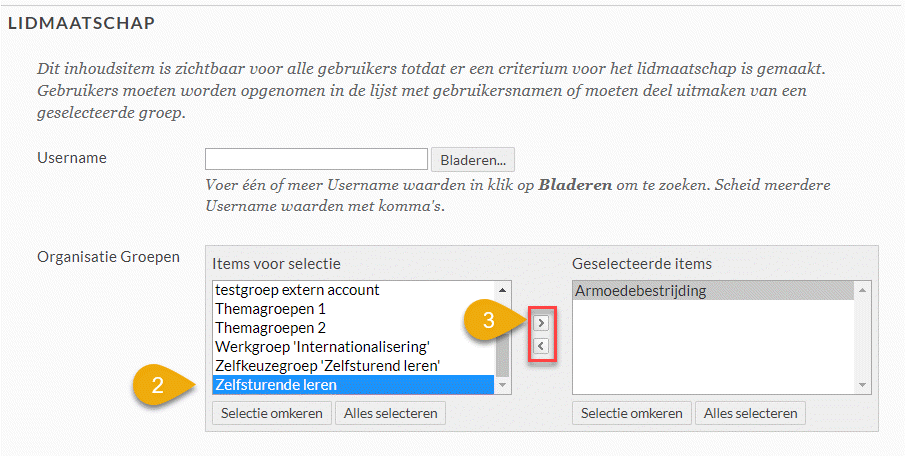The width and height of the screenshot is (905, 456).
Task: Click the move-left arrow between lists
Action: click(541, 346)
